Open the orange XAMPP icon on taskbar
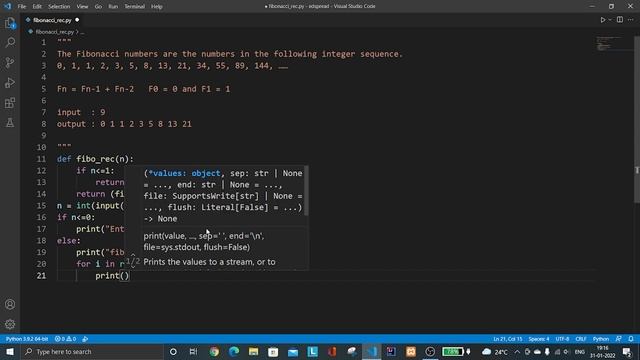 point(411,352)
